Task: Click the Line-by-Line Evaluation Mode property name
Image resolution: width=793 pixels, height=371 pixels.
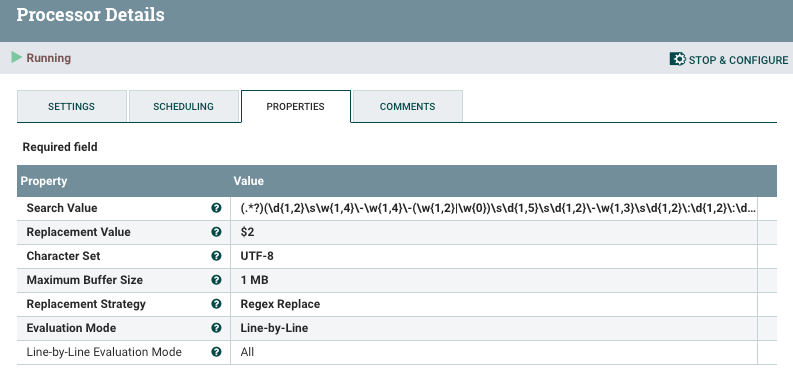Action: [104, 352]
